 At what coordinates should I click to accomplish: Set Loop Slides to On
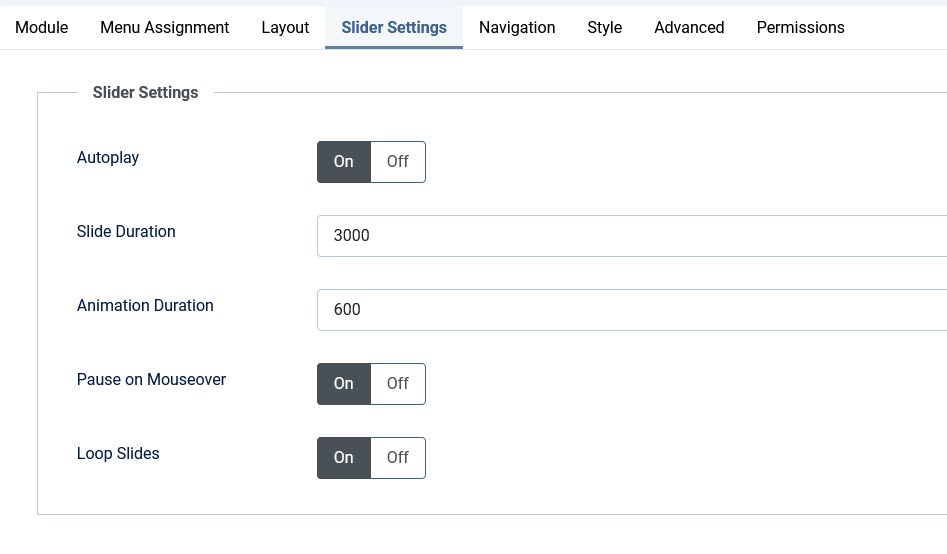tap(344, 458)
